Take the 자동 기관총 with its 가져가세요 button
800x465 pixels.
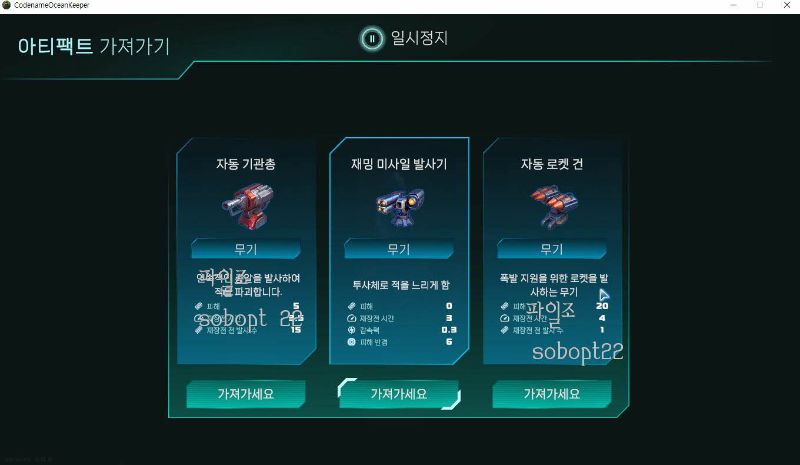tap(246, 394)
